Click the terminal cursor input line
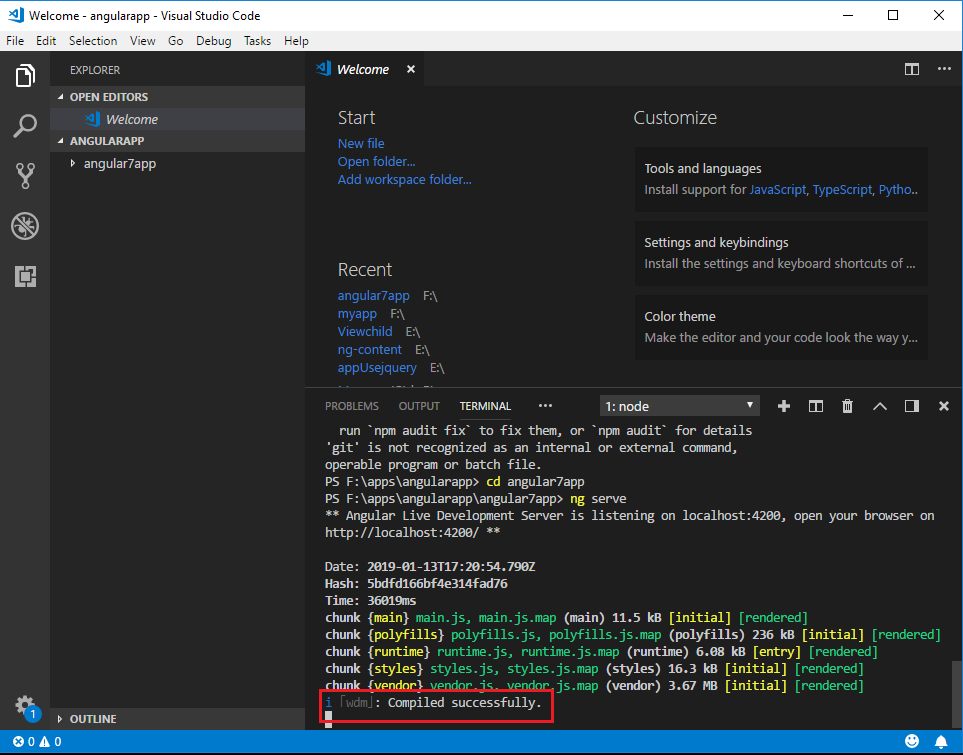Screen dimensions: 963x755 click(x=329, y=719)
